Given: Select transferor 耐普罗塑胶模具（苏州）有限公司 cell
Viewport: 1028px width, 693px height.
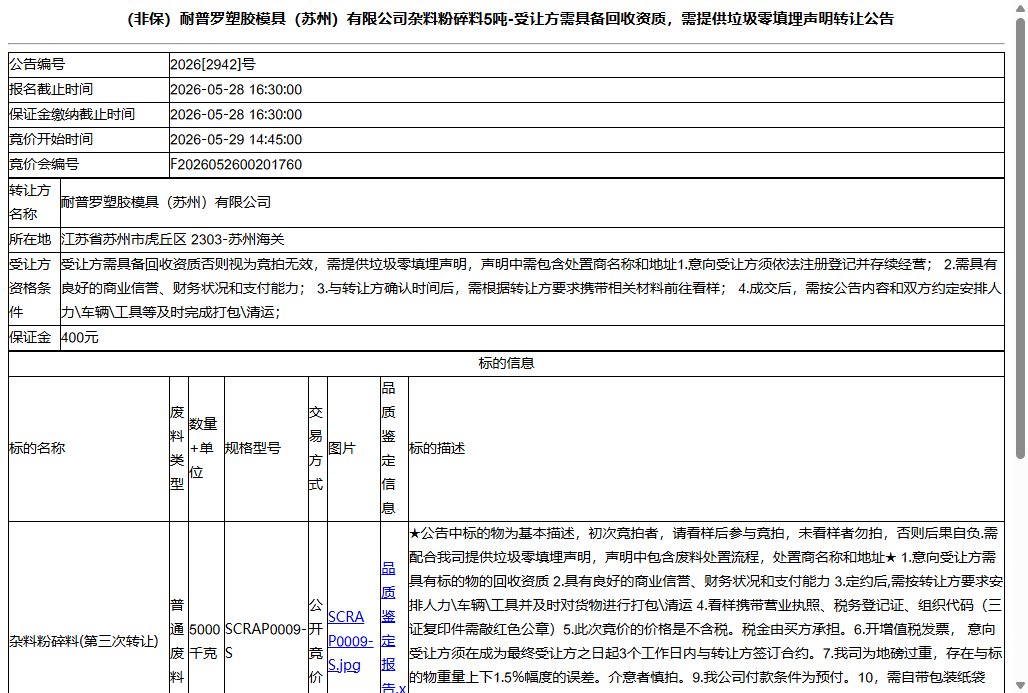Looking at the screenshot, I should click(532, 203).
